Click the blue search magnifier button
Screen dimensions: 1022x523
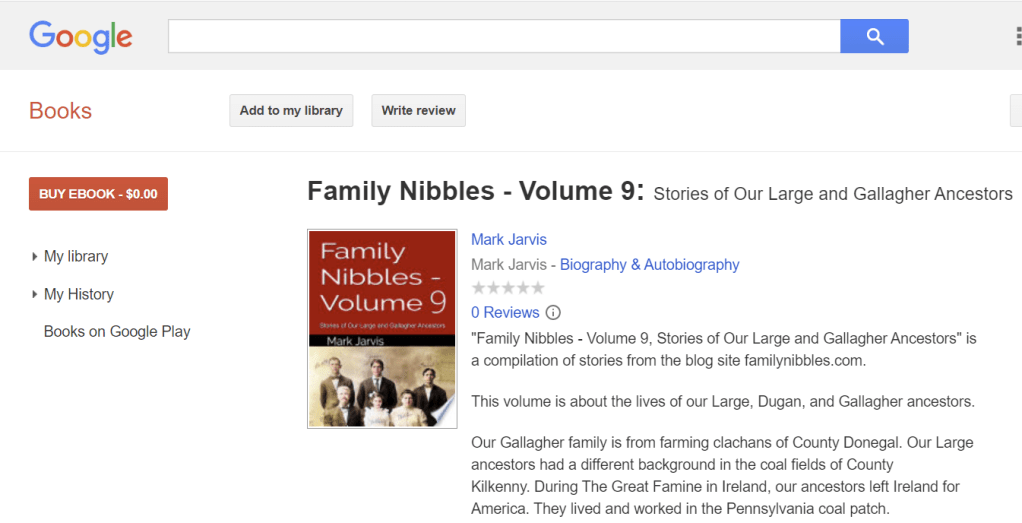[874, 37]
